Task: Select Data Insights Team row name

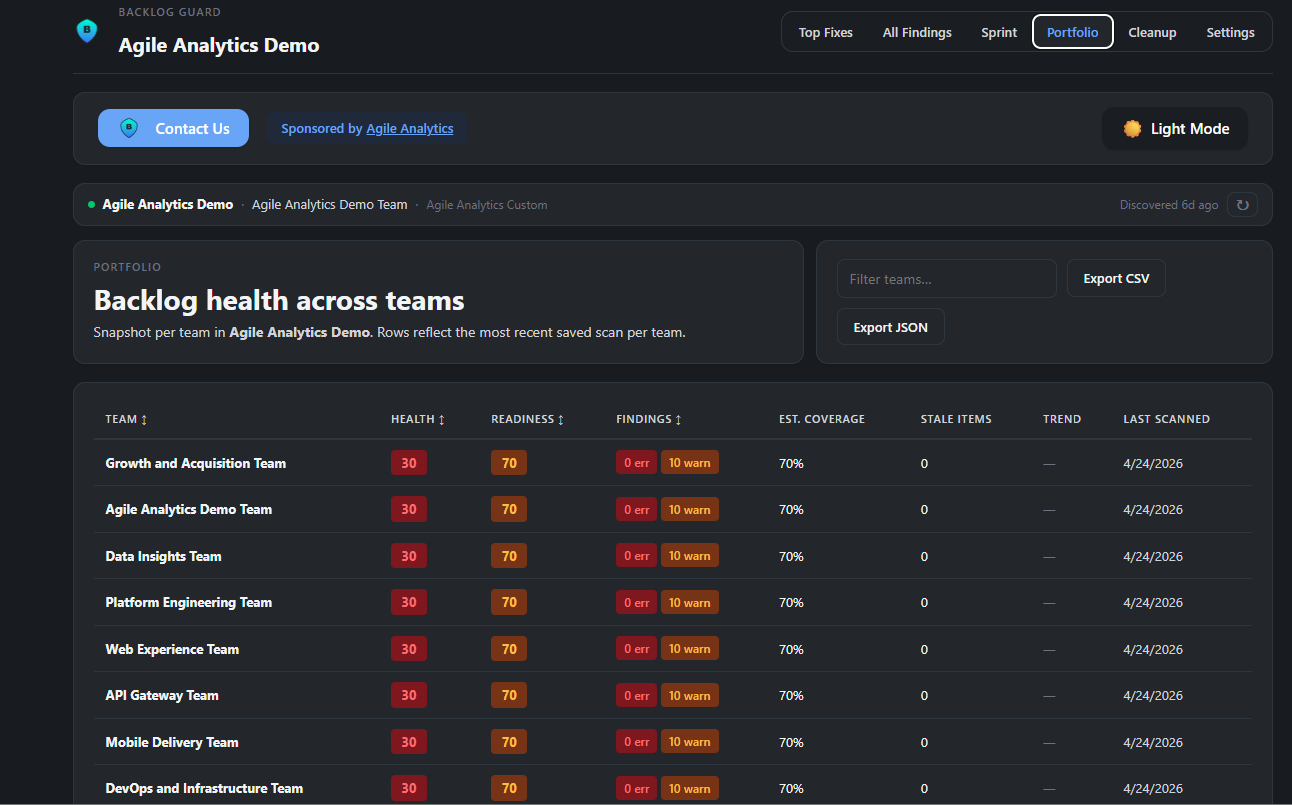Action: pos(163,556)
